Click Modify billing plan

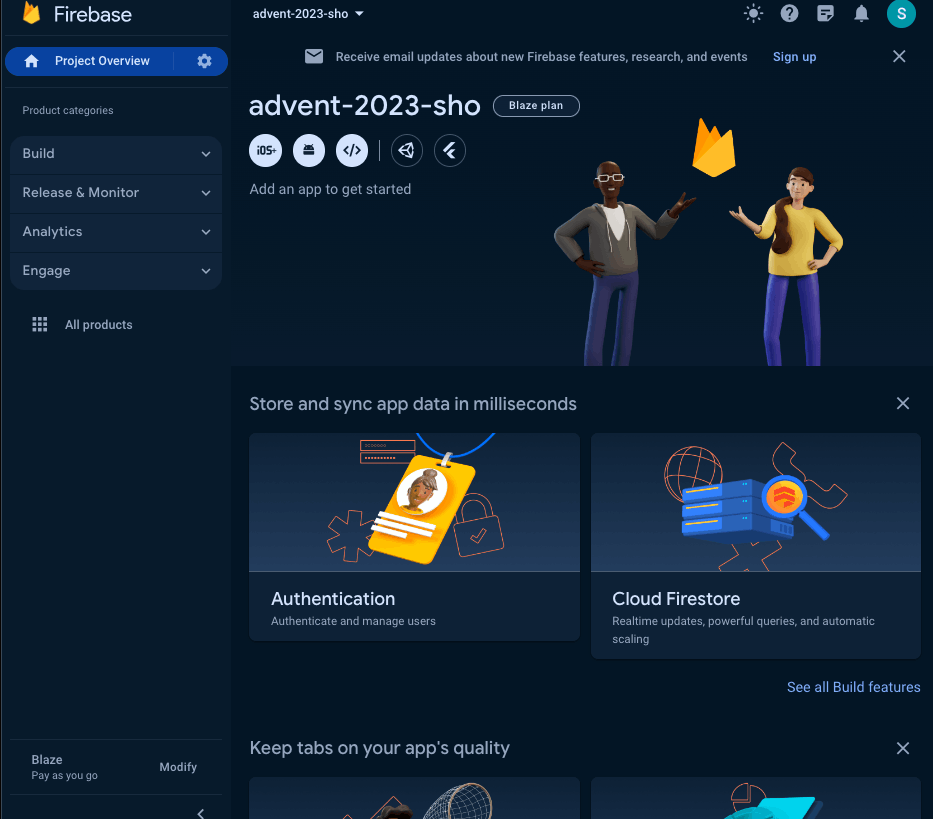(178, 767)
